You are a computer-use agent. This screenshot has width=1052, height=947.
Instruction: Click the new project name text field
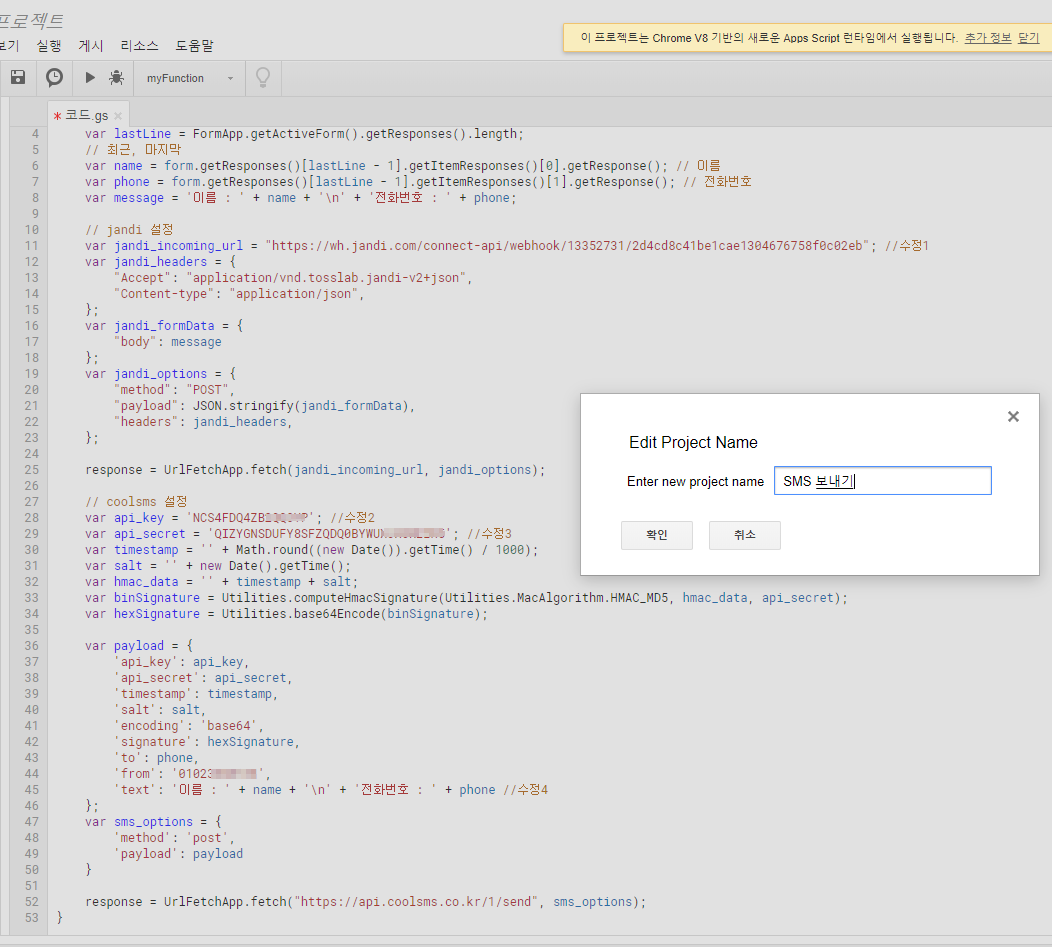point(882,481)
